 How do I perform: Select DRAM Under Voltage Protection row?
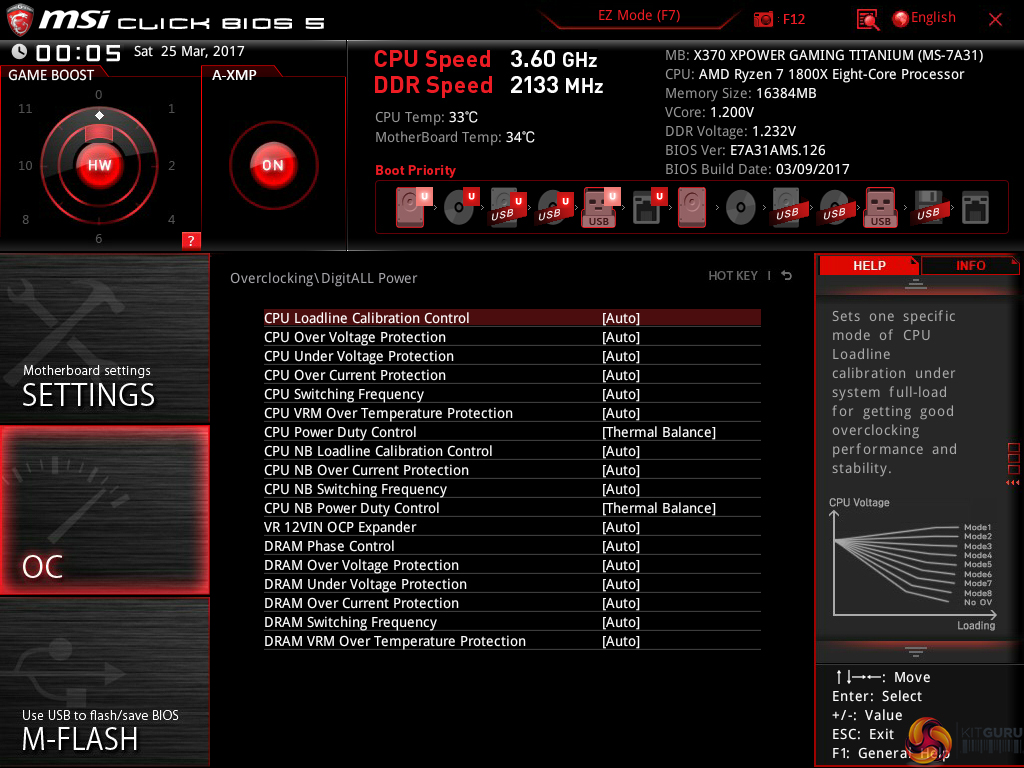pos(512,584)
